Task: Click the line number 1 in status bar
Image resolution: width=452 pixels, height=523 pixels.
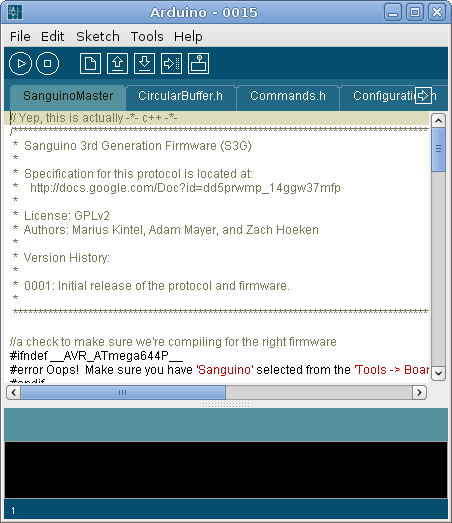Action: [x=13, y=511]
